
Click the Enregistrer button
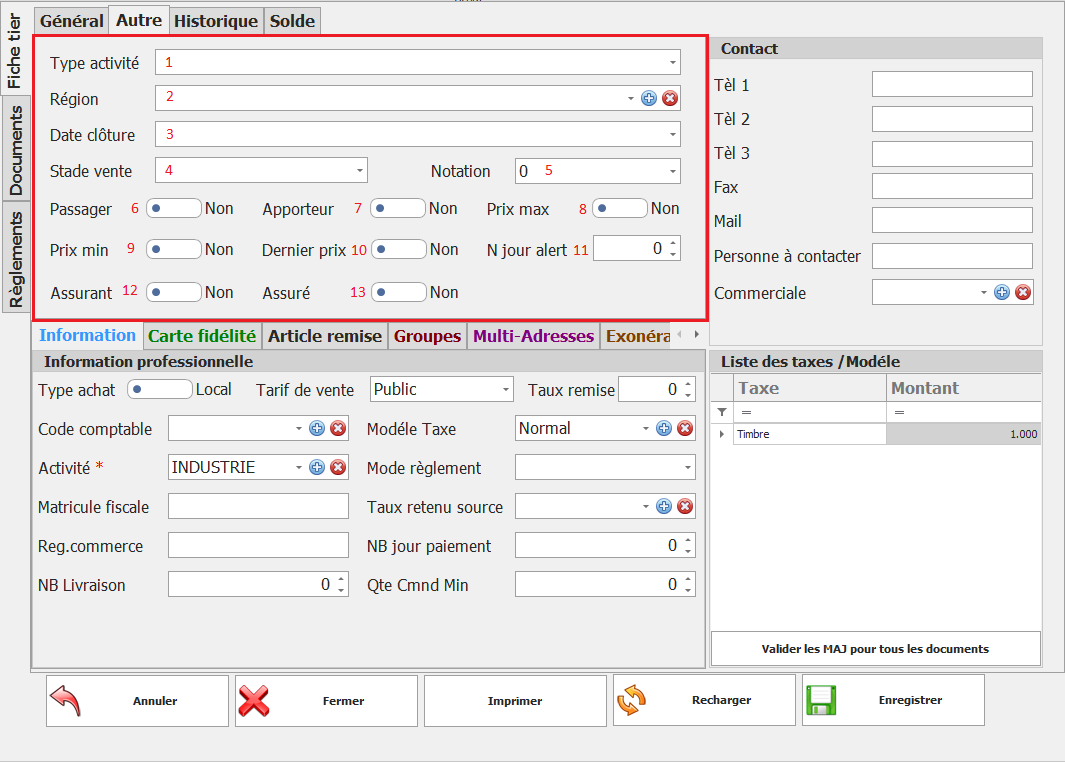pyautogui.click(x=893, y=700)
